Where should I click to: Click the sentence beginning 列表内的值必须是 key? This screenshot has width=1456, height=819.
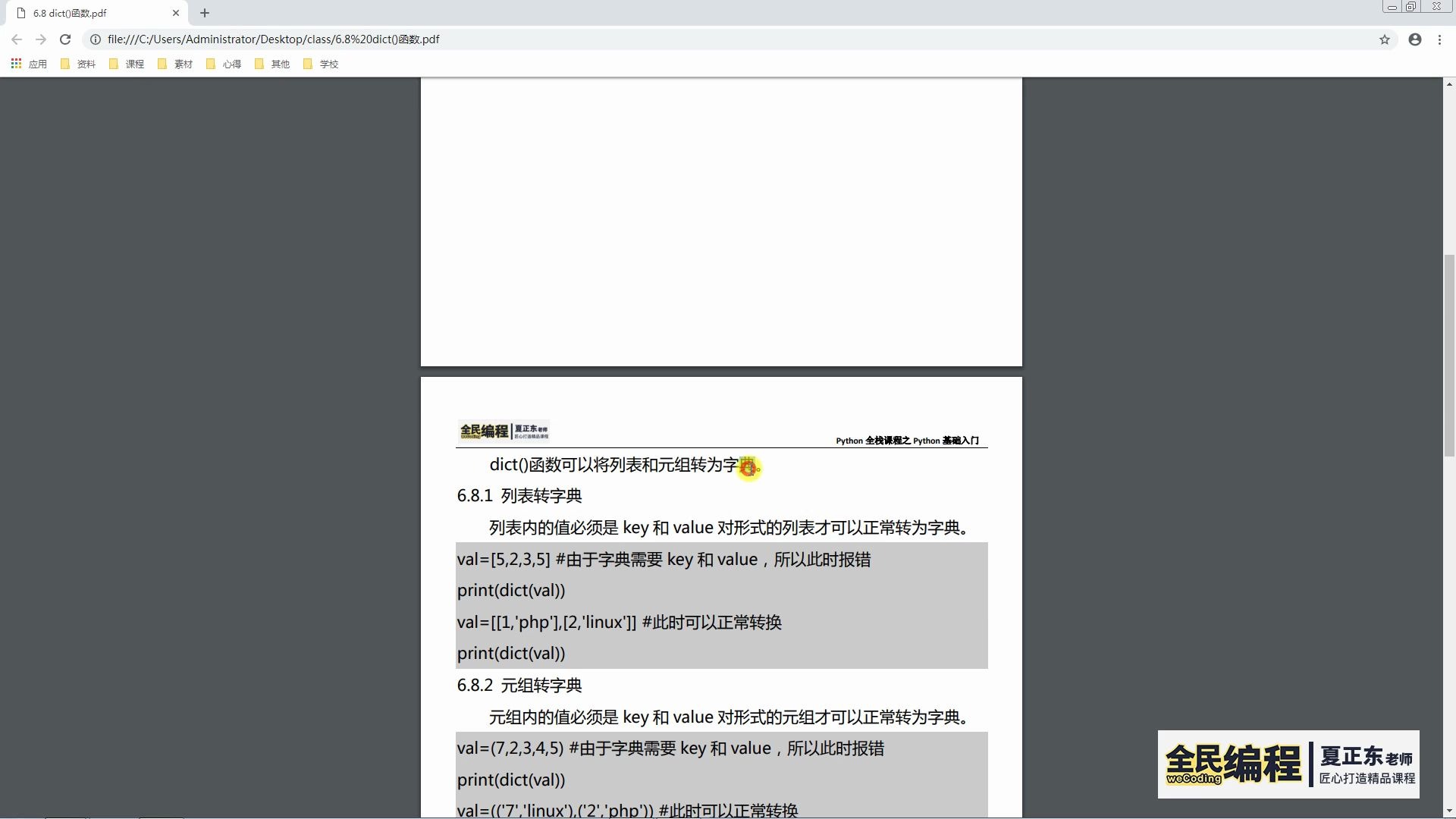[x=730, y=528]
